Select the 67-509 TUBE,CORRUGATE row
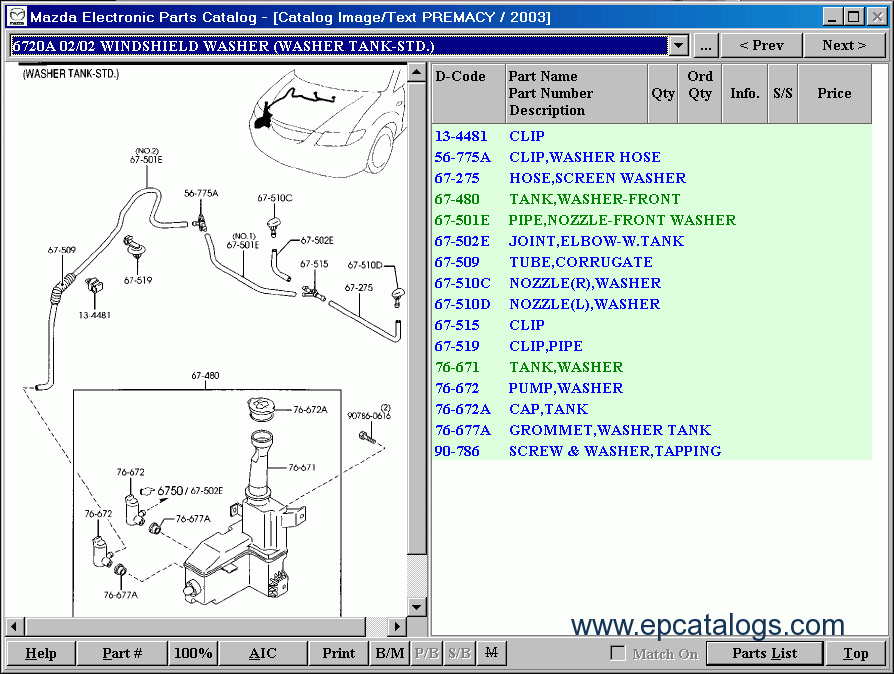The image size is (894, 674). (x=652, y=262)
